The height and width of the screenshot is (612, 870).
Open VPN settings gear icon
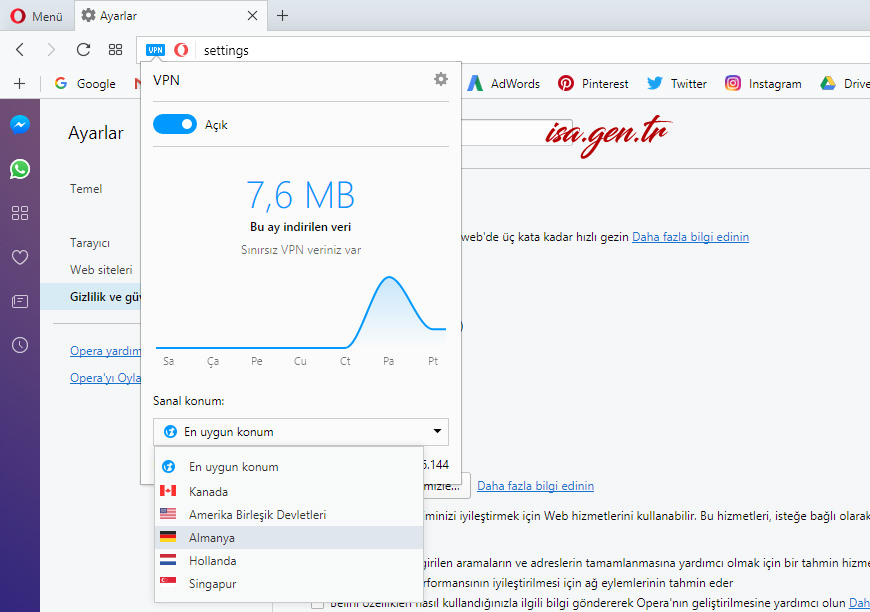[441, 79]
